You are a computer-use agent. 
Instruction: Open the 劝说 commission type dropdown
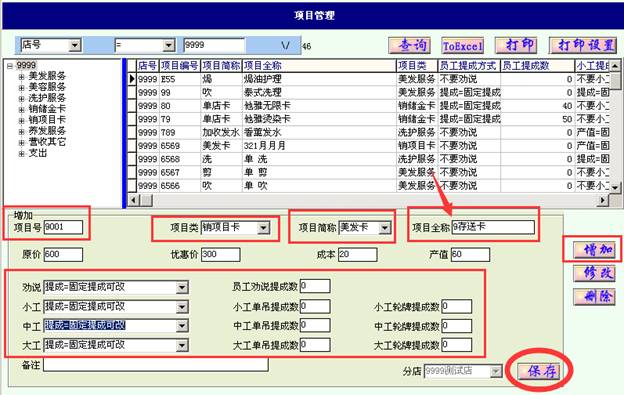(182, 287)
